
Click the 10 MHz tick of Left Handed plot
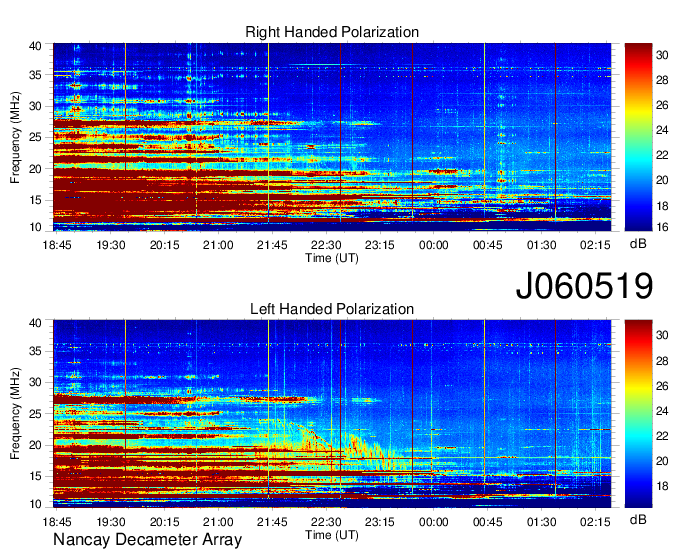pyautogui.click(x=35, y=504)
